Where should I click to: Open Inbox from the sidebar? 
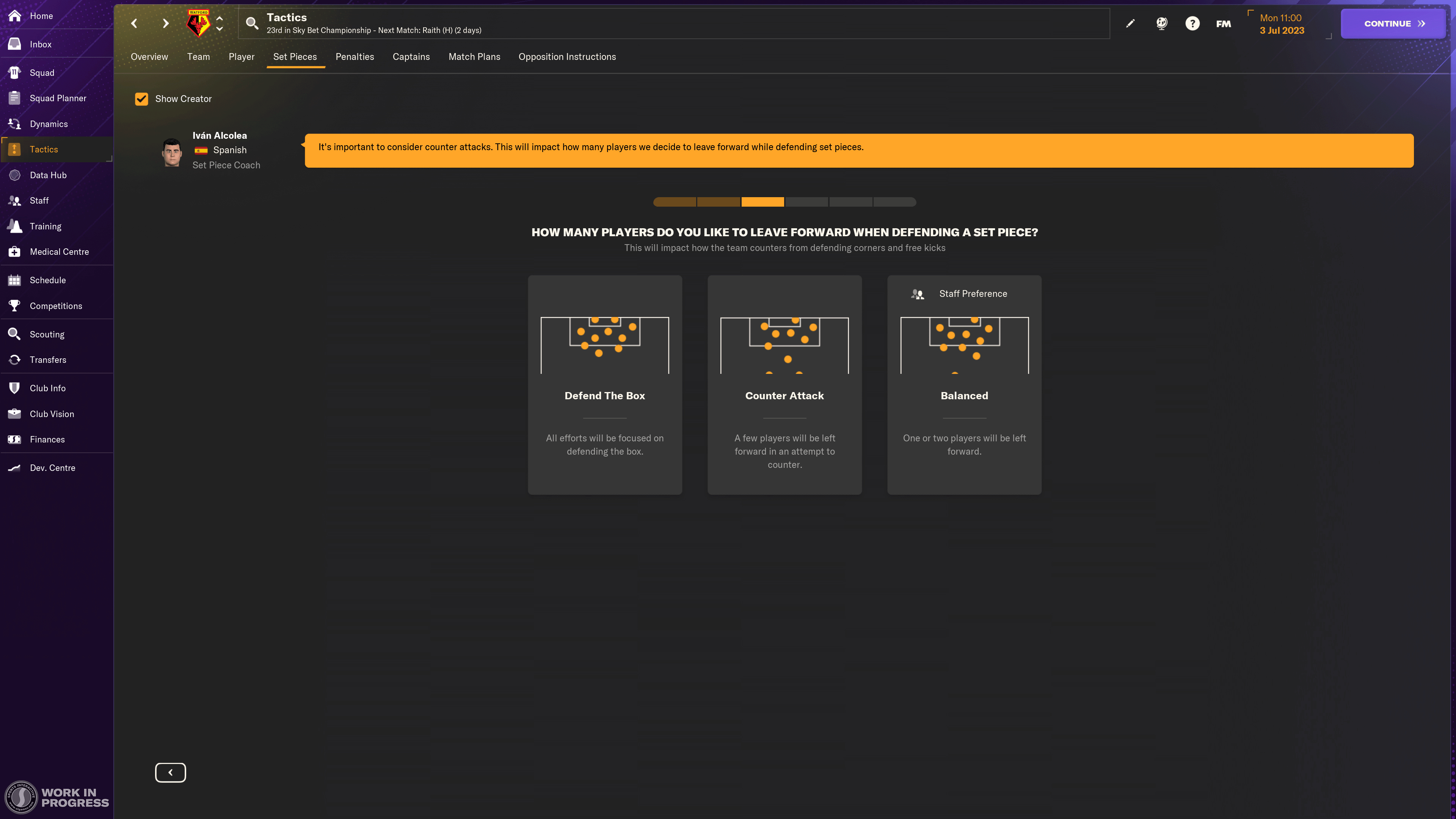[41, 44]
